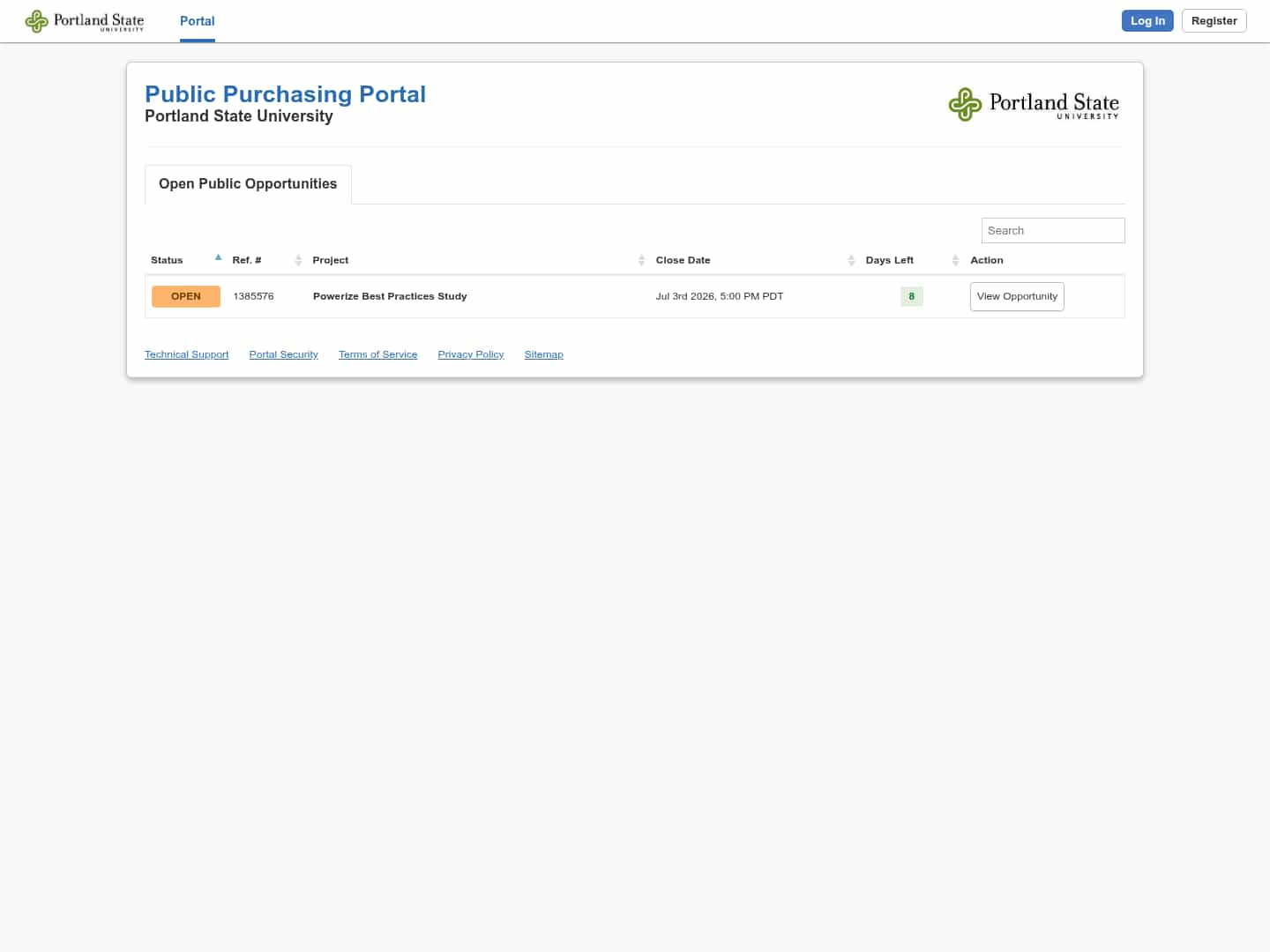Open View Opportunity for the Powerize study

[1017, 296]
